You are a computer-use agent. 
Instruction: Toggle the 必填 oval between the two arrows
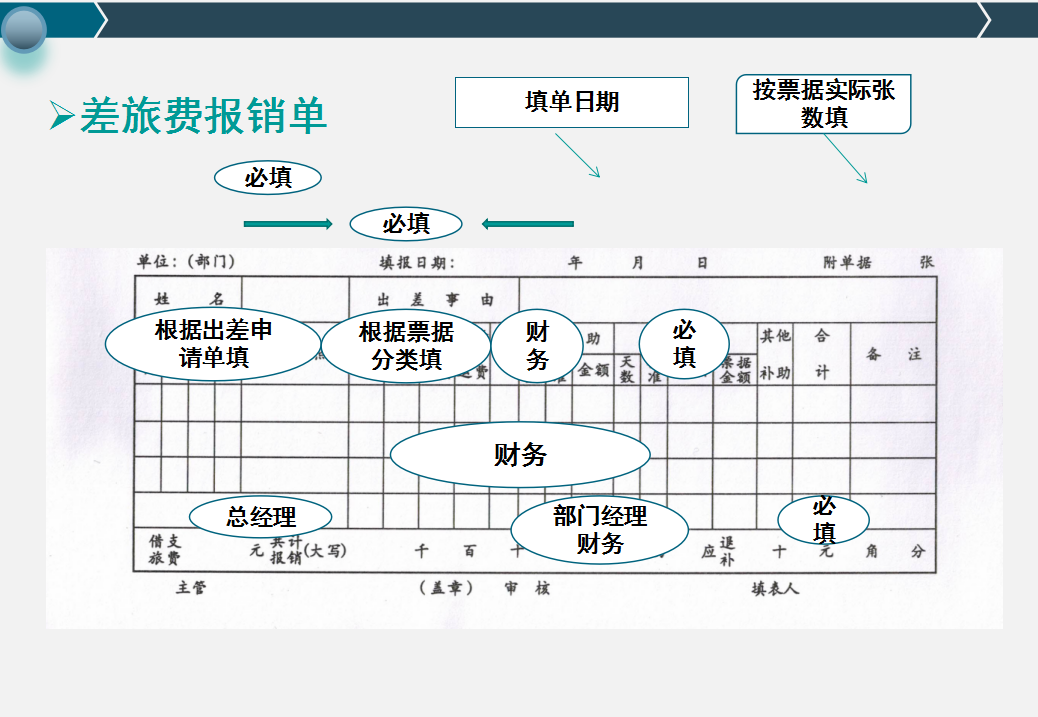pyautogui.click(x=405, y=224)
